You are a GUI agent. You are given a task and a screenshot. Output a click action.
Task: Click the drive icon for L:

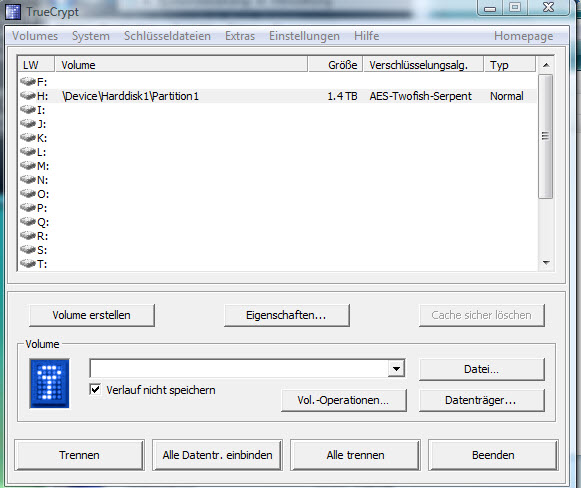click(x=28, y=152)
